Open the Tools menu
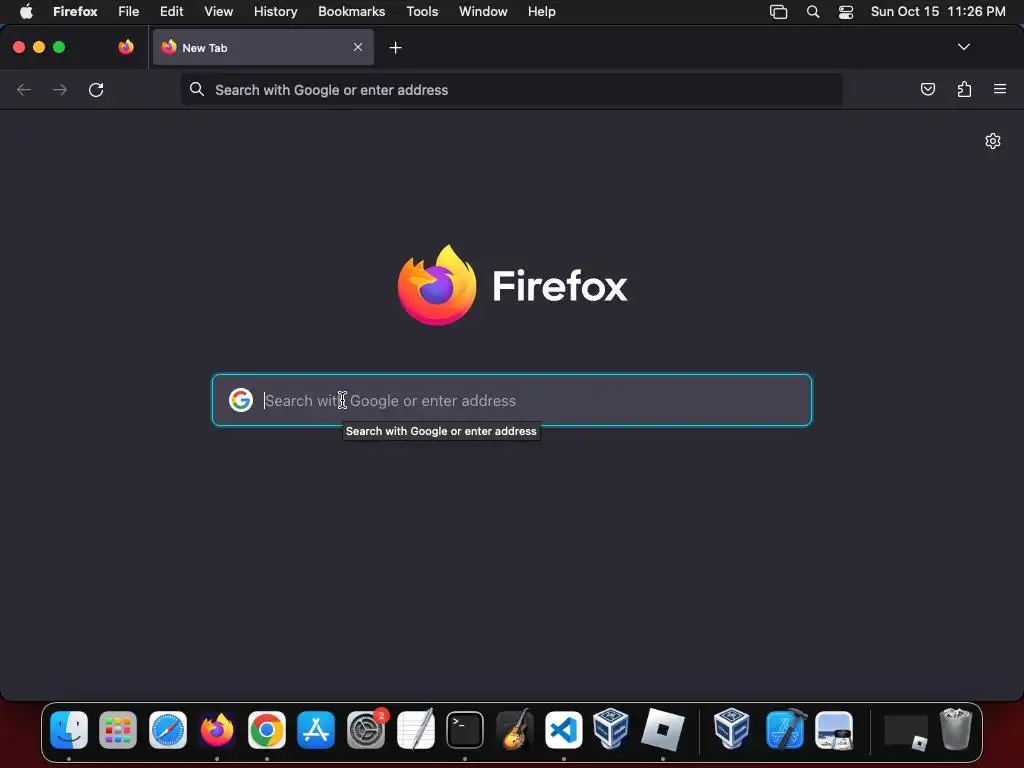Viewport: 1024px width, 768px height. point(422,11)
